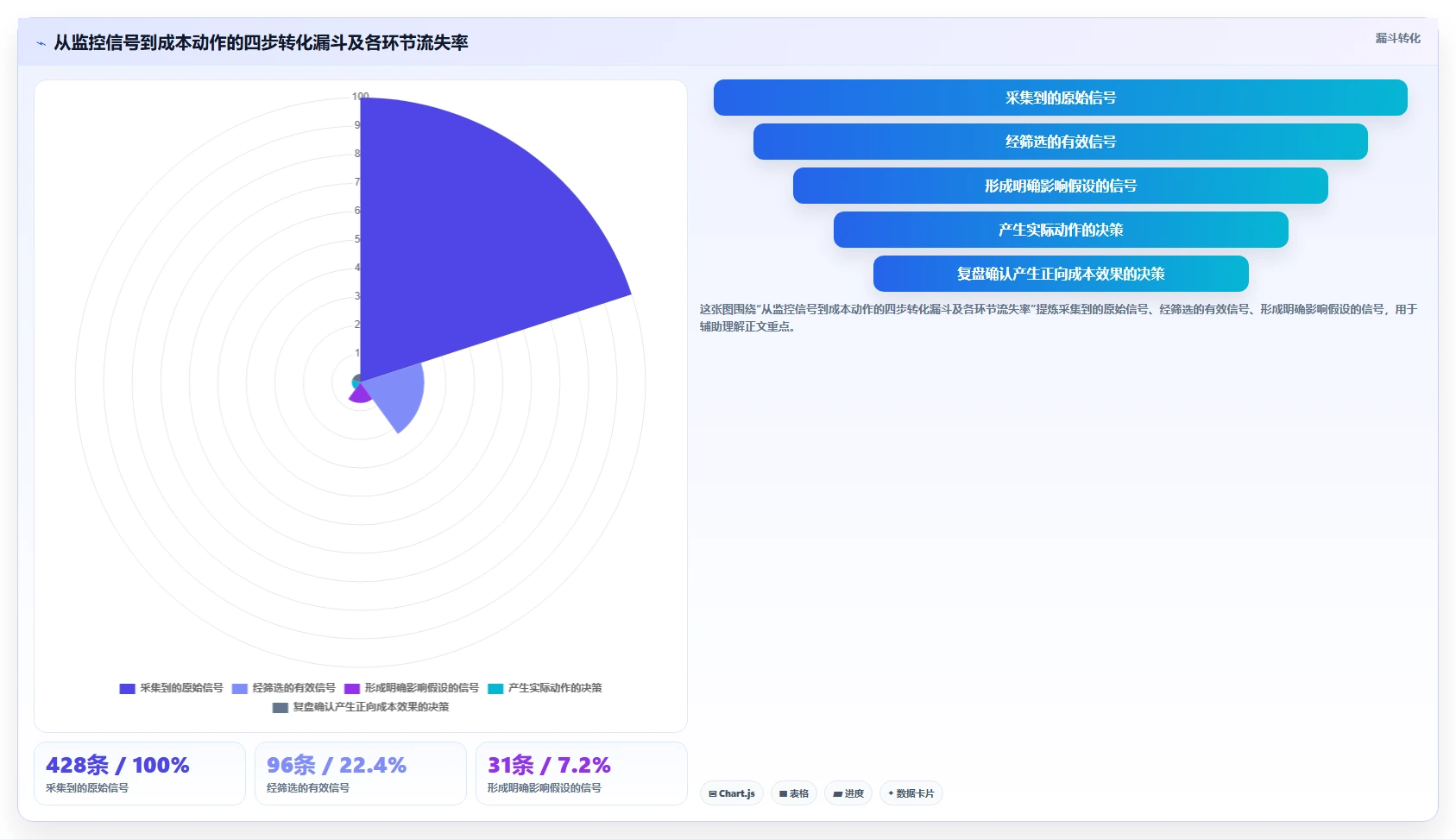1456x840 pixels.
Task: Select the 采集到的原始信号 funnel bar
Action: tap(1060, 98)
